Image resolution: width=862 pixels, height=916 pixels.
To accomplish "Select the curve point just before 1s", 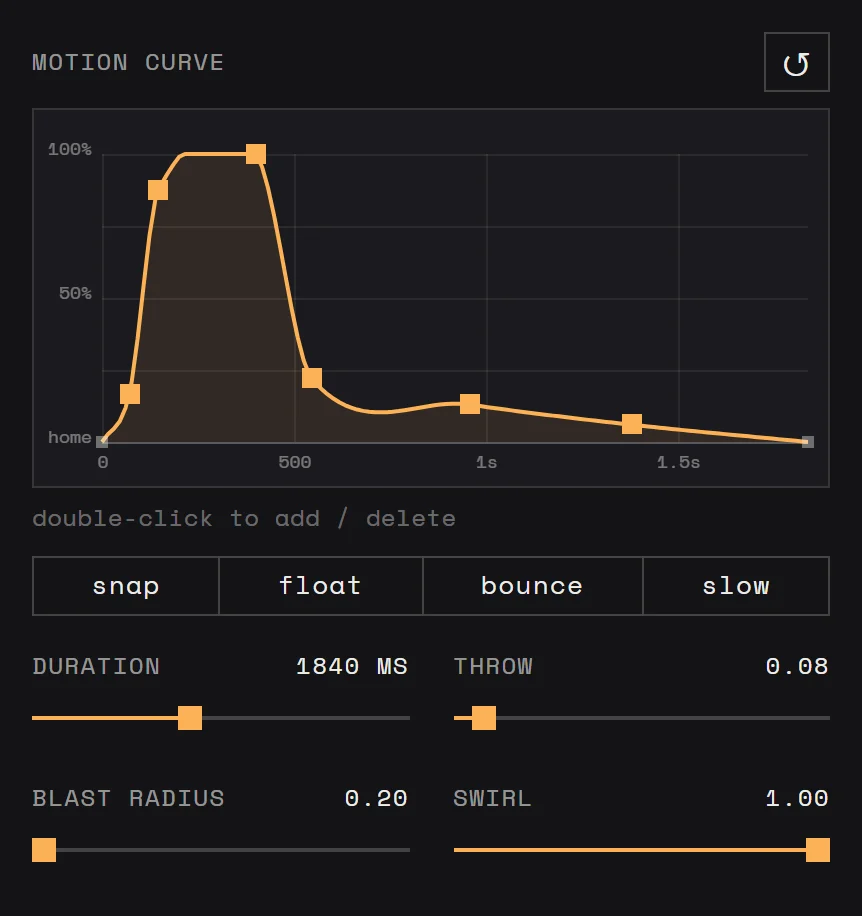I will pos(470,404).
